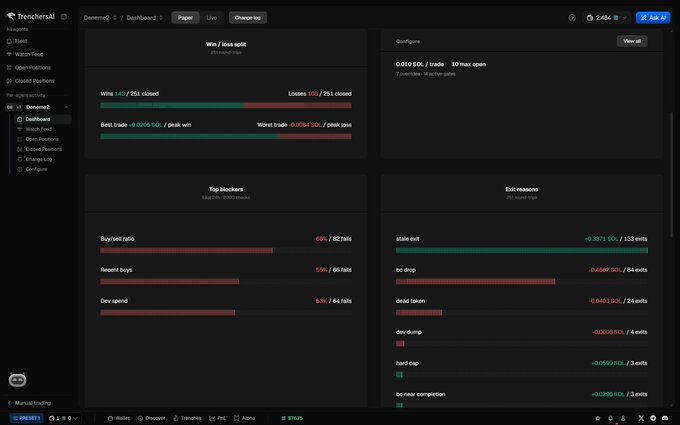This screenshot has height=425, width=680.
Task: Click the Ask AI button
Action: 653,18
